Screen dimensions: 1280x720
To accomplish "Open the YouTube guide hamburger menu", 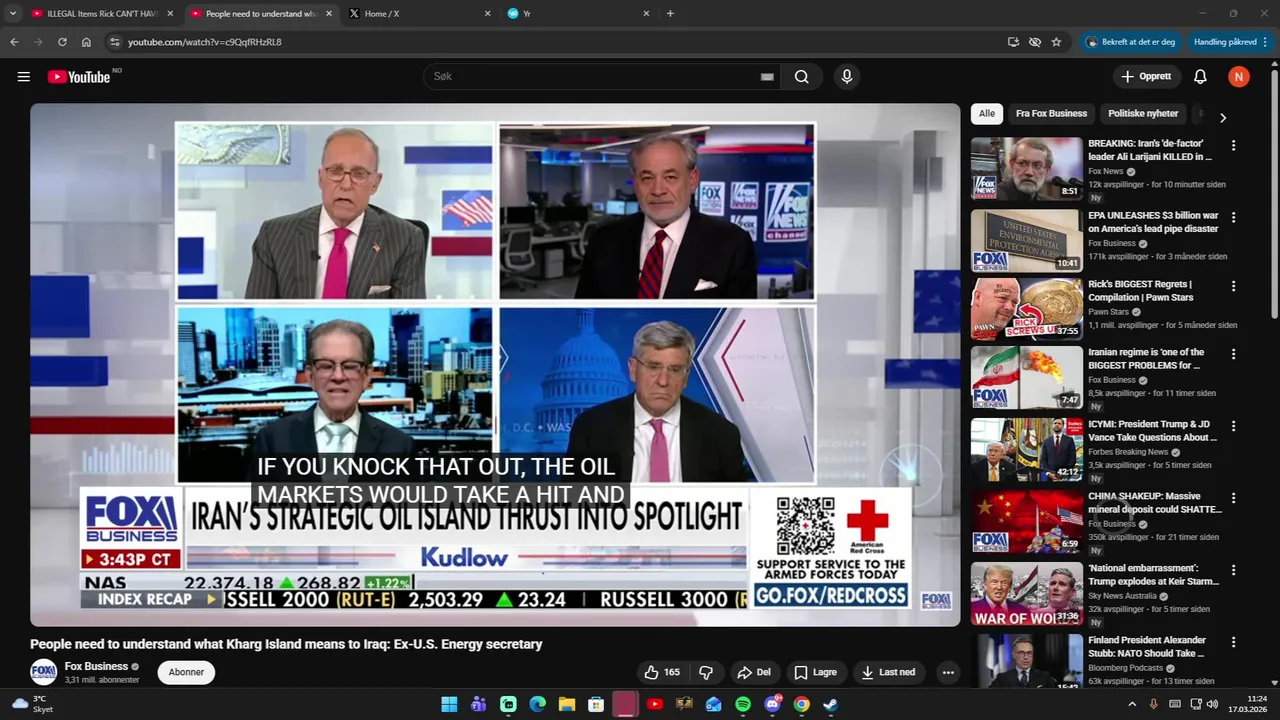I will (24, 77).
